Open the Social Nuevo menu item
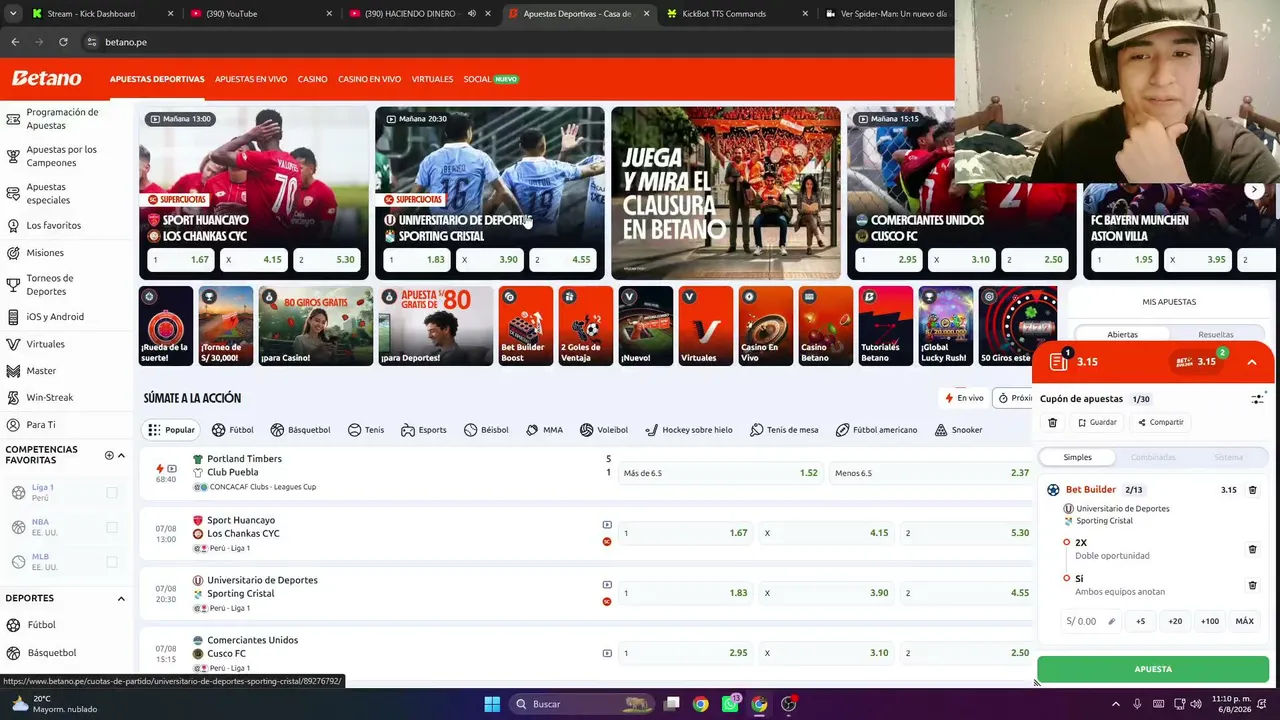The image size is (1280, 720). pyautogui.click(x=491, y=79)
